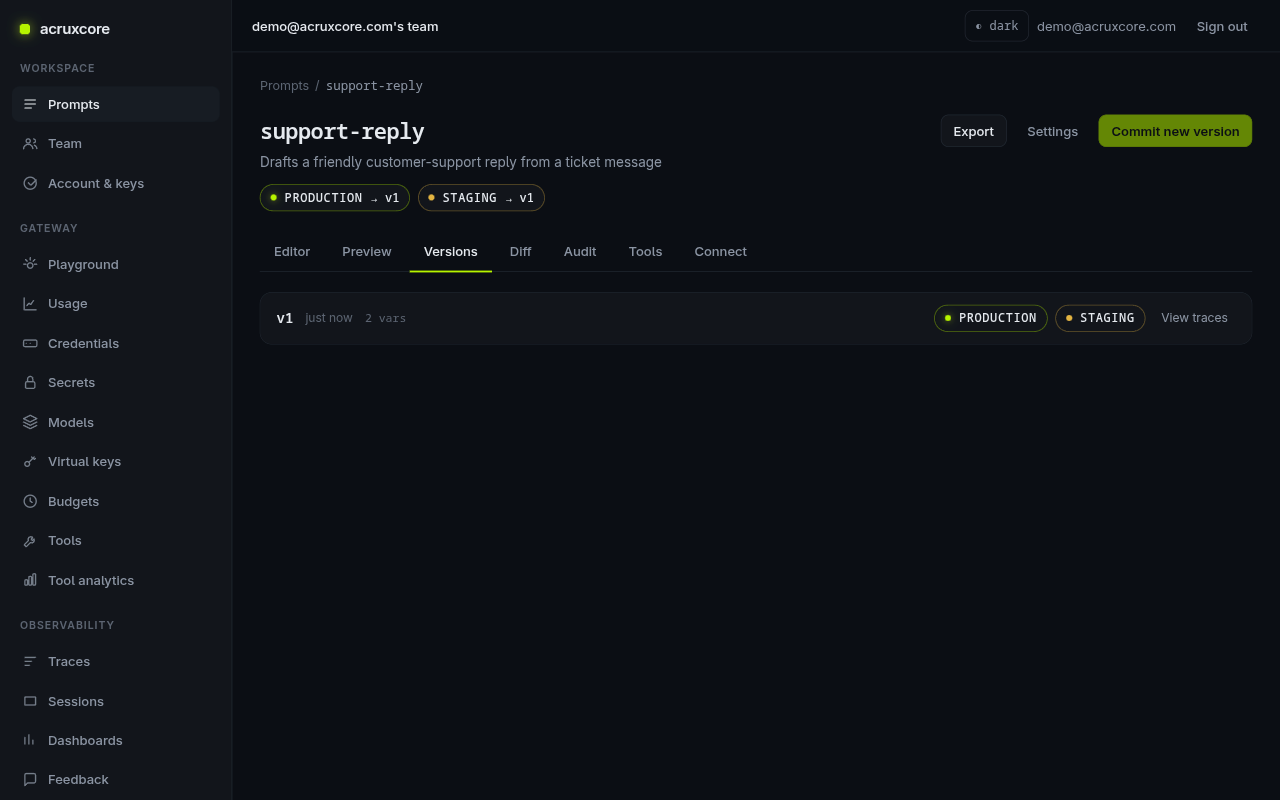Click the Export button
Screen dimensions: 1280x800
[973, 131]
